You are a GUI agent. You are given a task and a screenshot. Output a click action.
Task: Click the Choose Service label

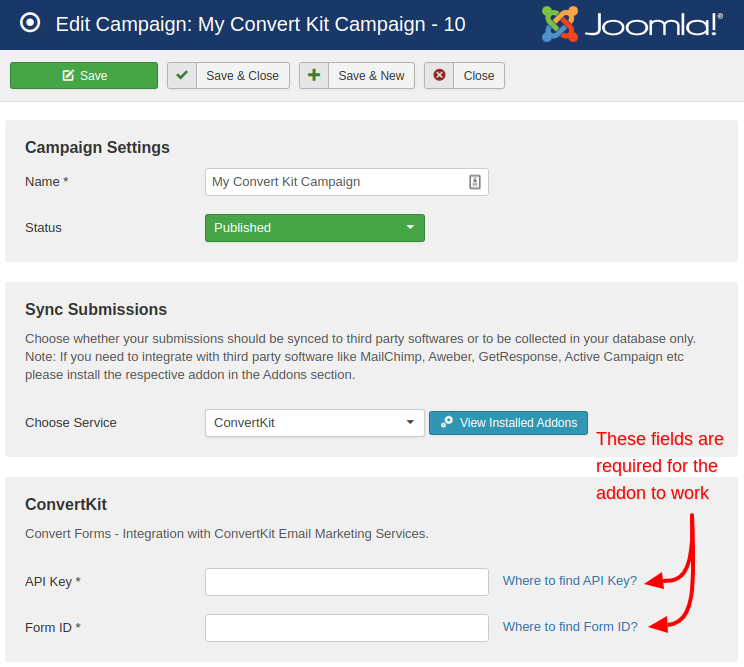[71, 423]
